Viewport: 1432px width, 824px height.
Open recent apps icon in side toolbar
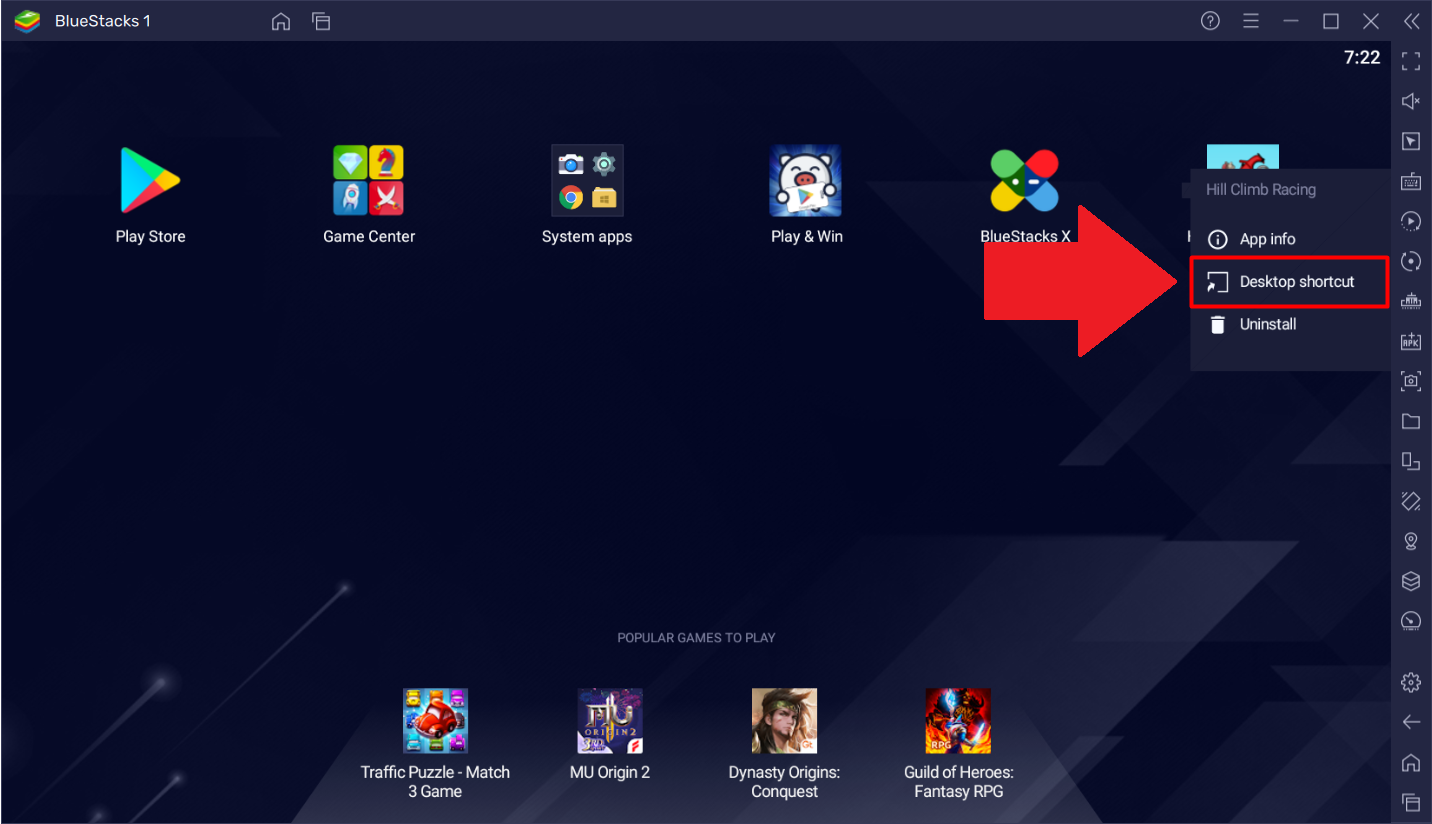tap(1411, 802)
